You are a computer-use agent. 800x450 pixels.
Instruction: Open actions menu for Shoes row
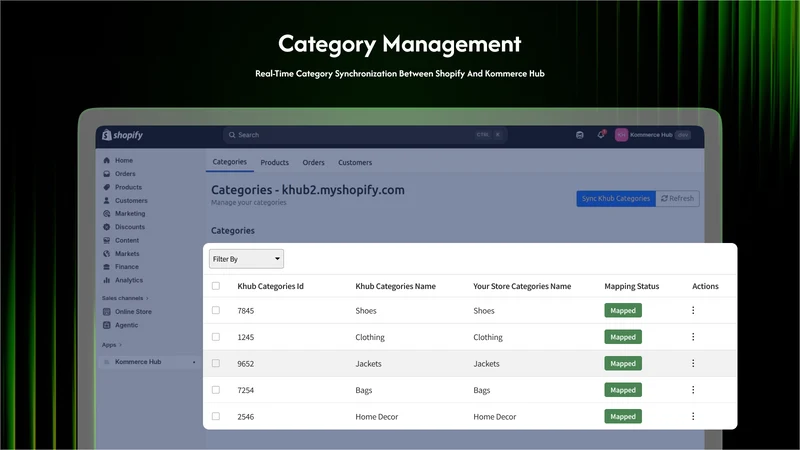coord(693,310)
